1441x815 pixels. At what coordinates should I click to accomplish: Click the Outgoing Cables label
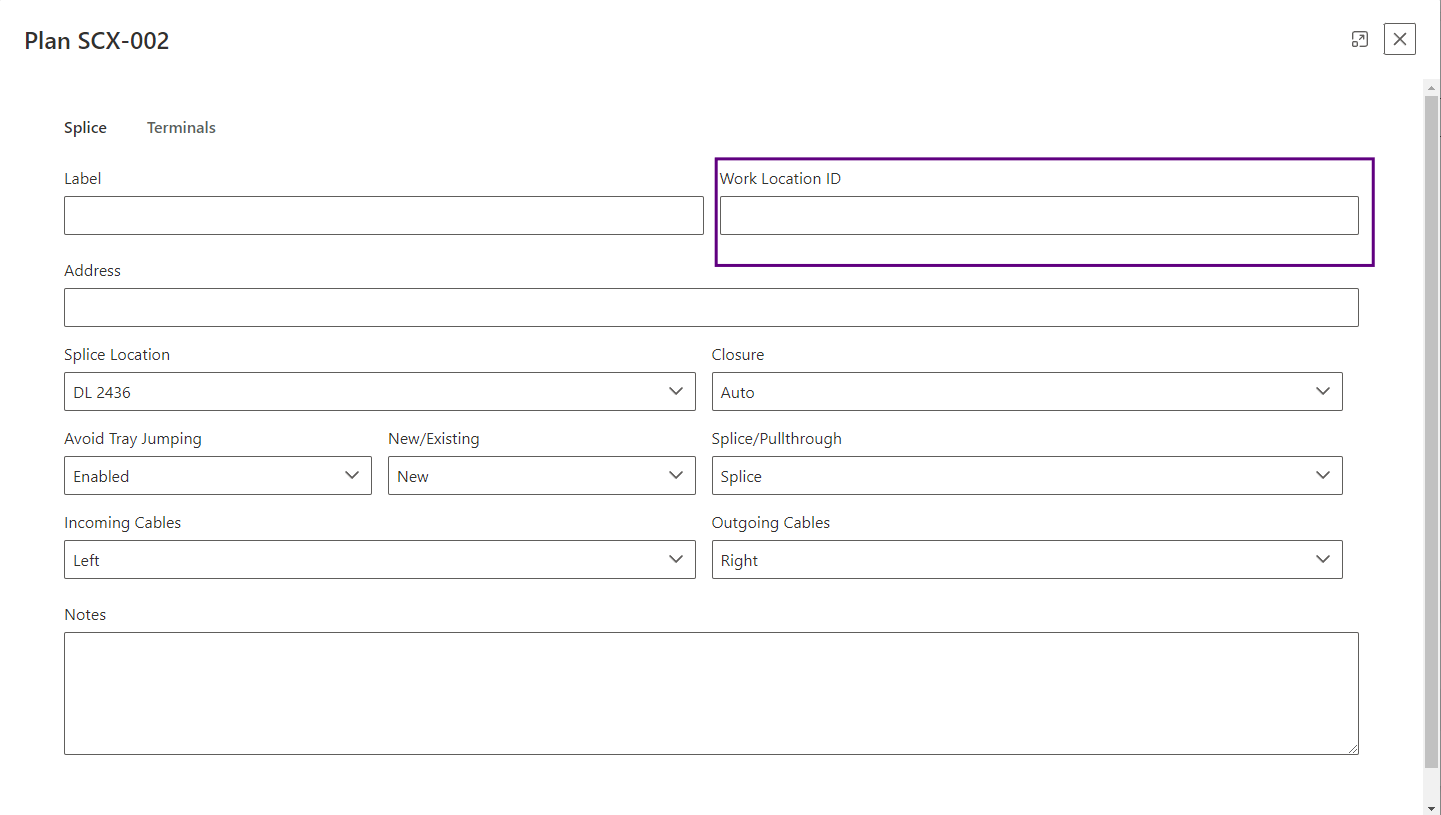(x=771, y=523)
